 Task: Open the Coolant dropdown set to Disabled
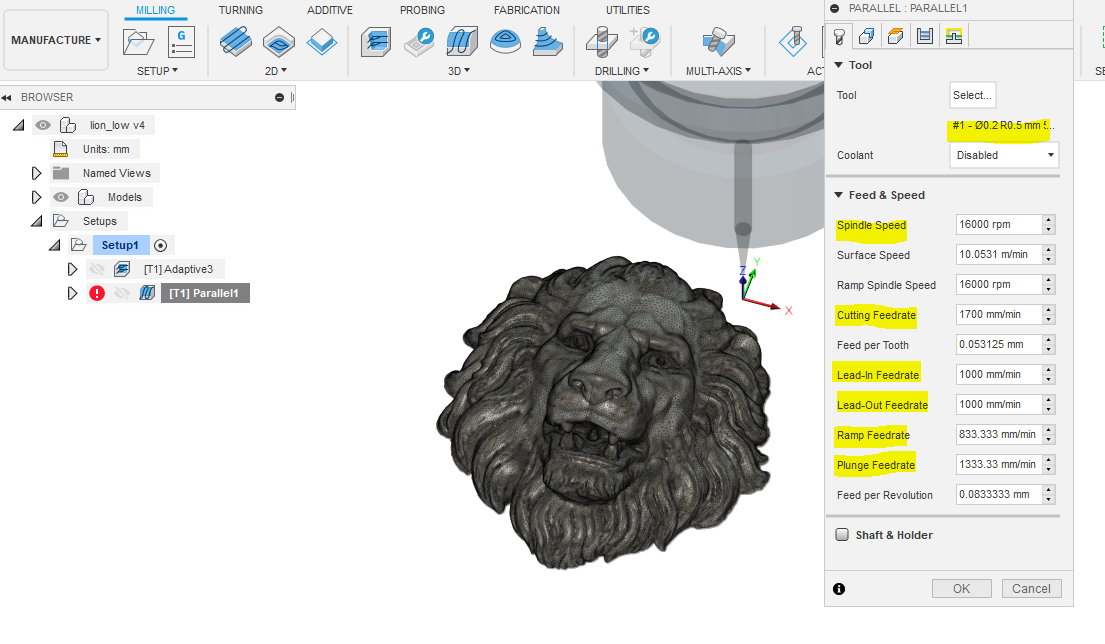click(x=1003, y=155)
